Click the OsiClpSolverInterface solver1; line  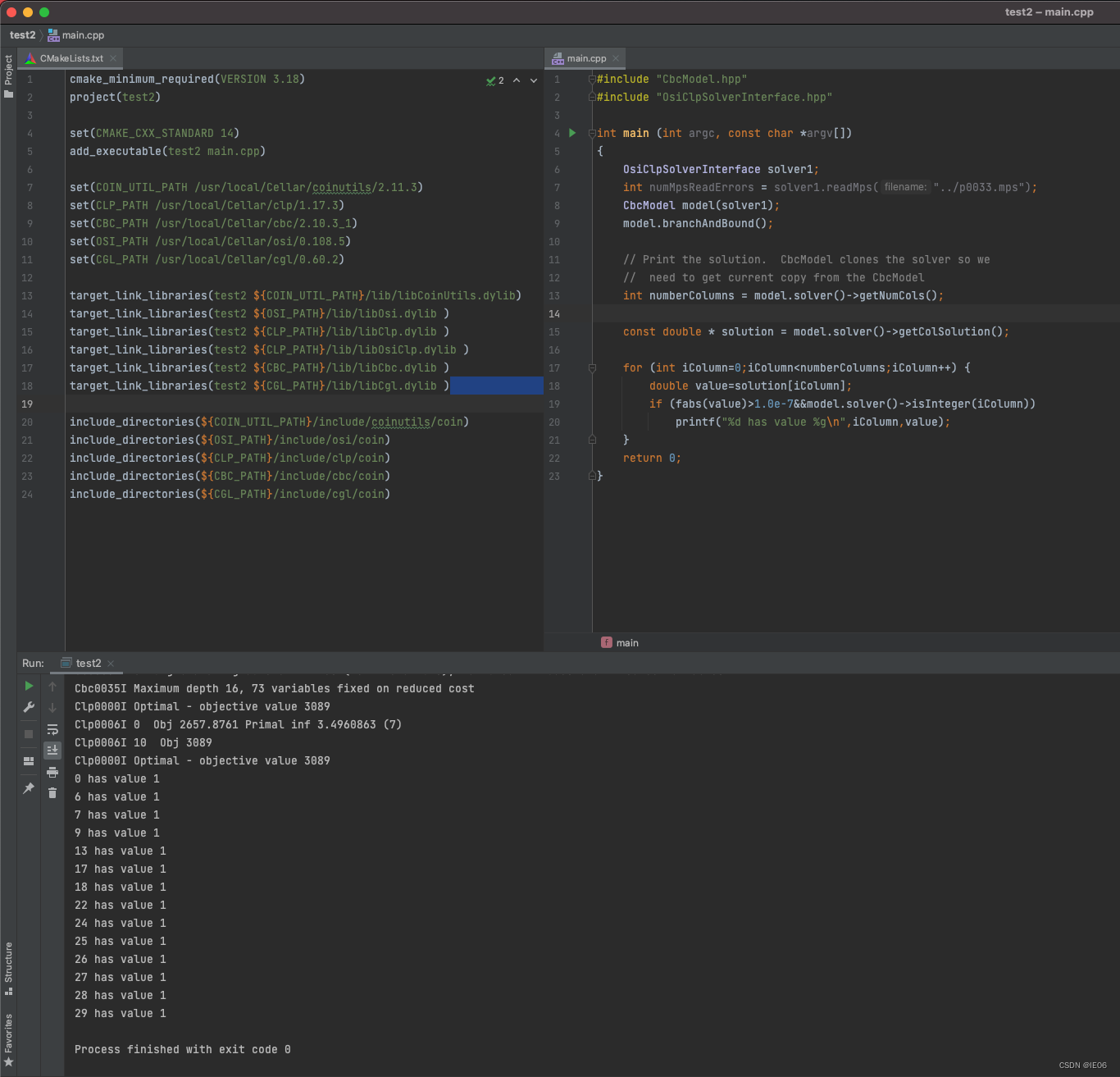click(x=721, y=170)
